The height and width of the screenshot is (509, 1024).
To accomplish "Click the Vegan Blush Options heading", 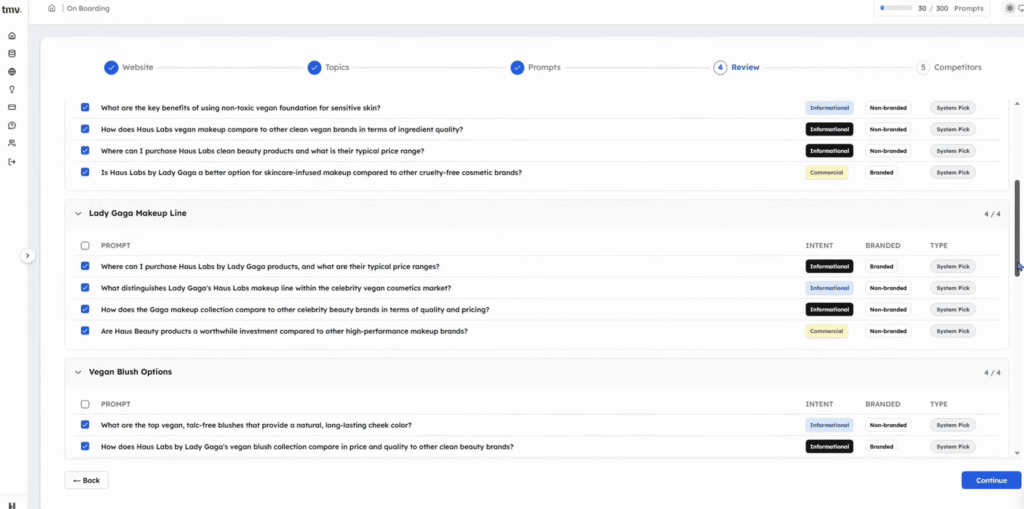I will click(131, 372).
